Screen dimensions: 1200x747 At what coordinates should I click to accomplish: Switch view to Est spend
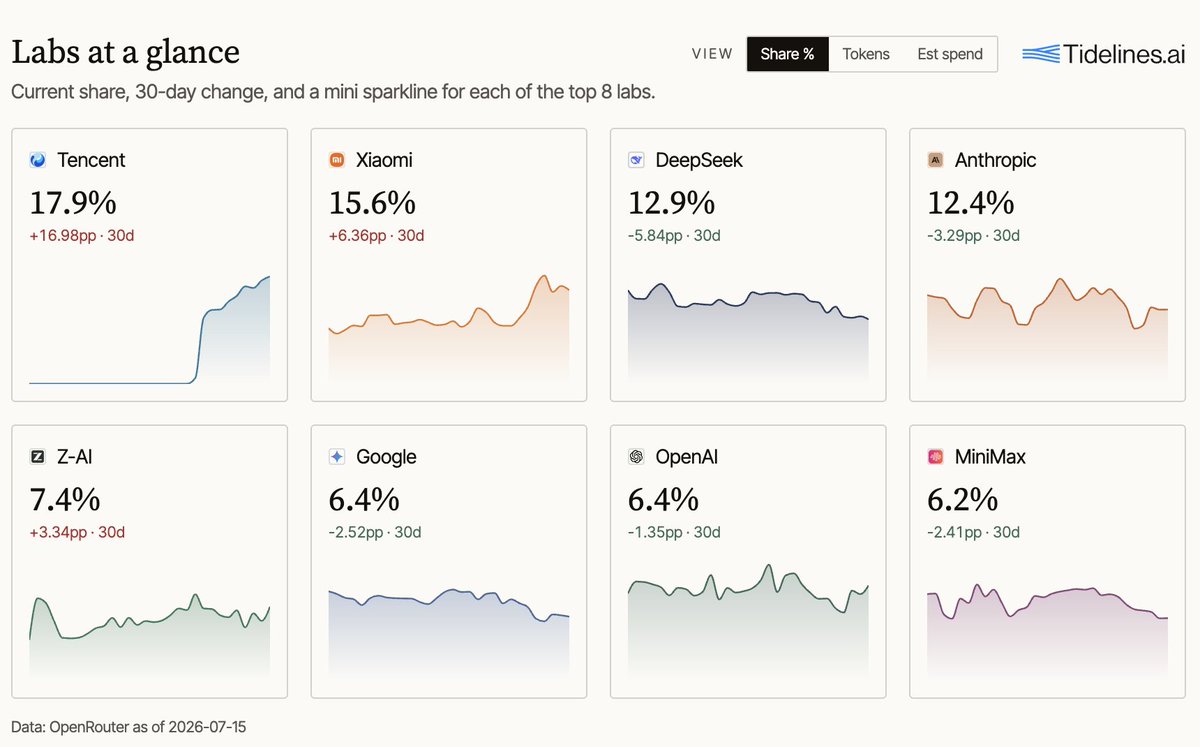click(x=950, y=54)
